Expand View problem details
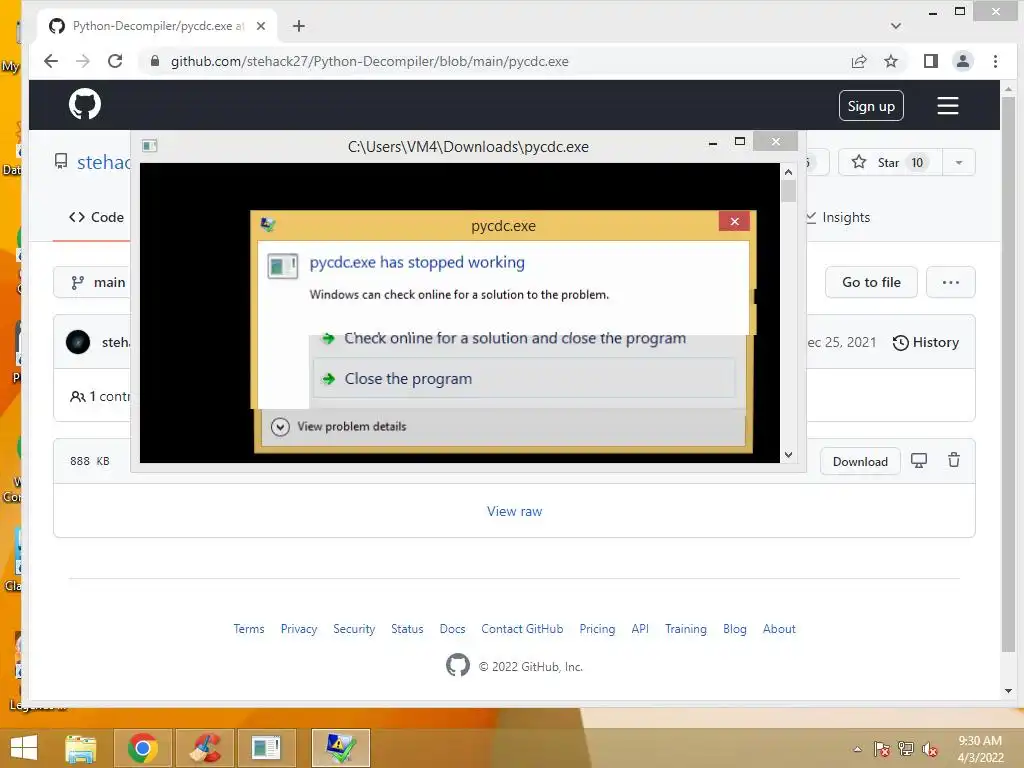Screen dimensions: 1024x768 pos(338,426)
